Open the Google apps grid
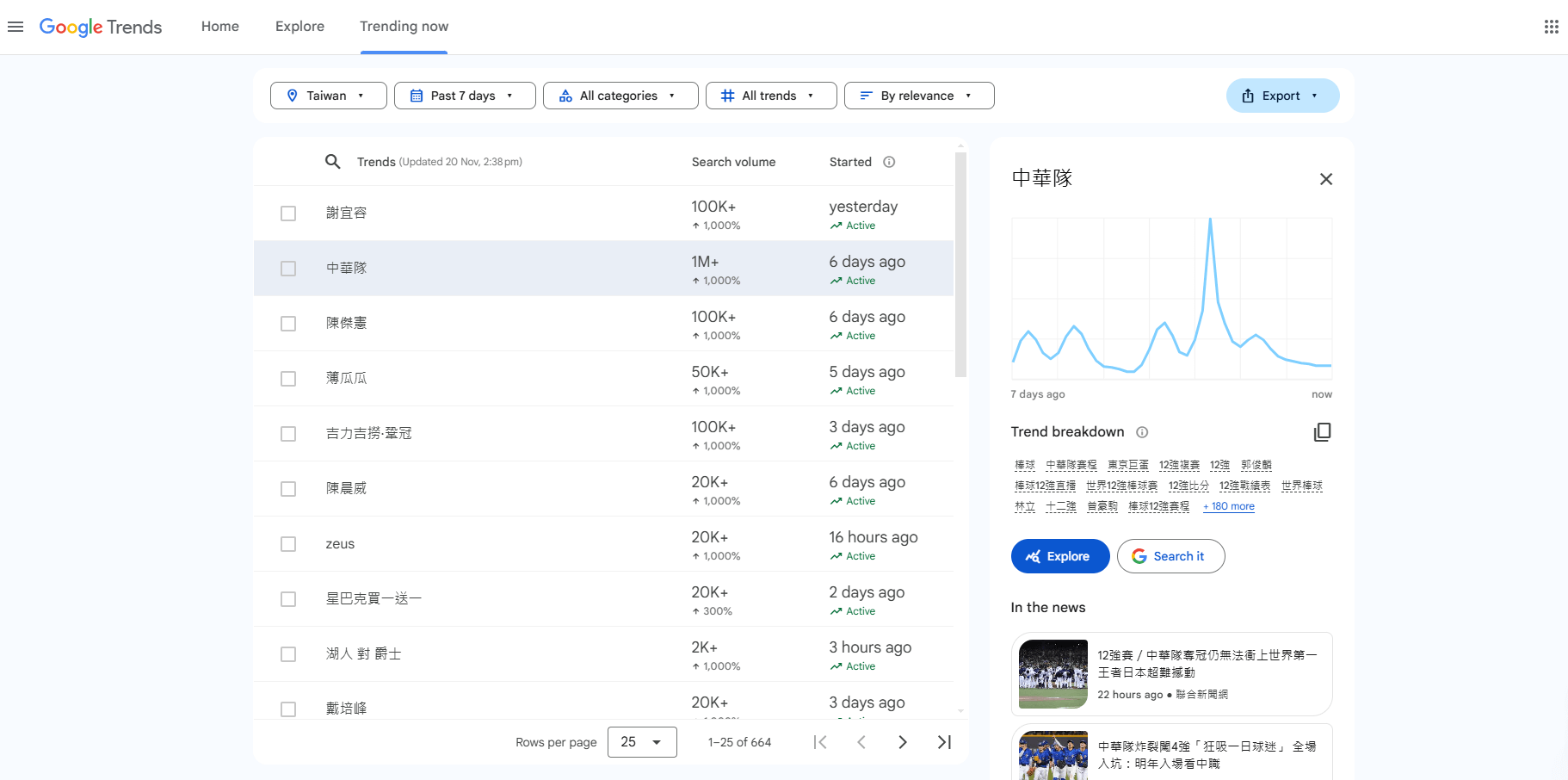Screen dimensions: 1568x780 tap(1552, 27)
